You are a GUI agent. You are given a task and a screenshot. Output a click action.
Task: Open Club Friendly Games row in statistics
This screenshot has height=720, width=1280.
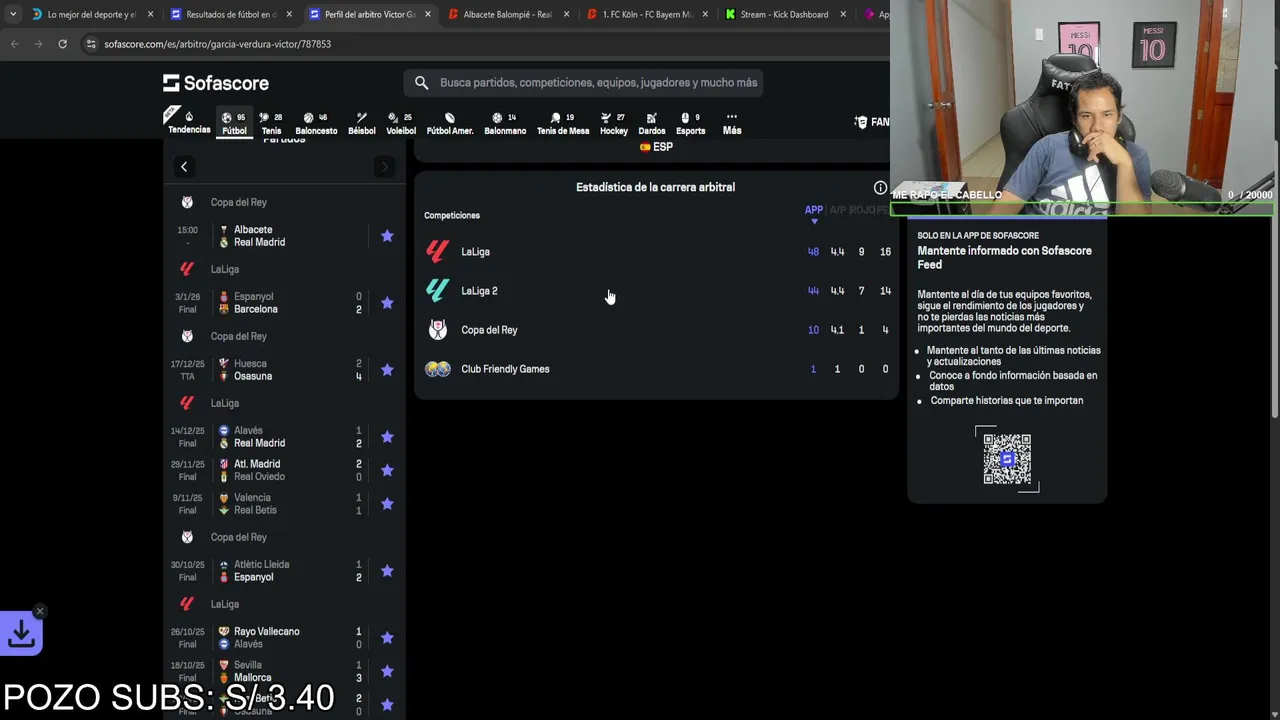pos(656,369)
